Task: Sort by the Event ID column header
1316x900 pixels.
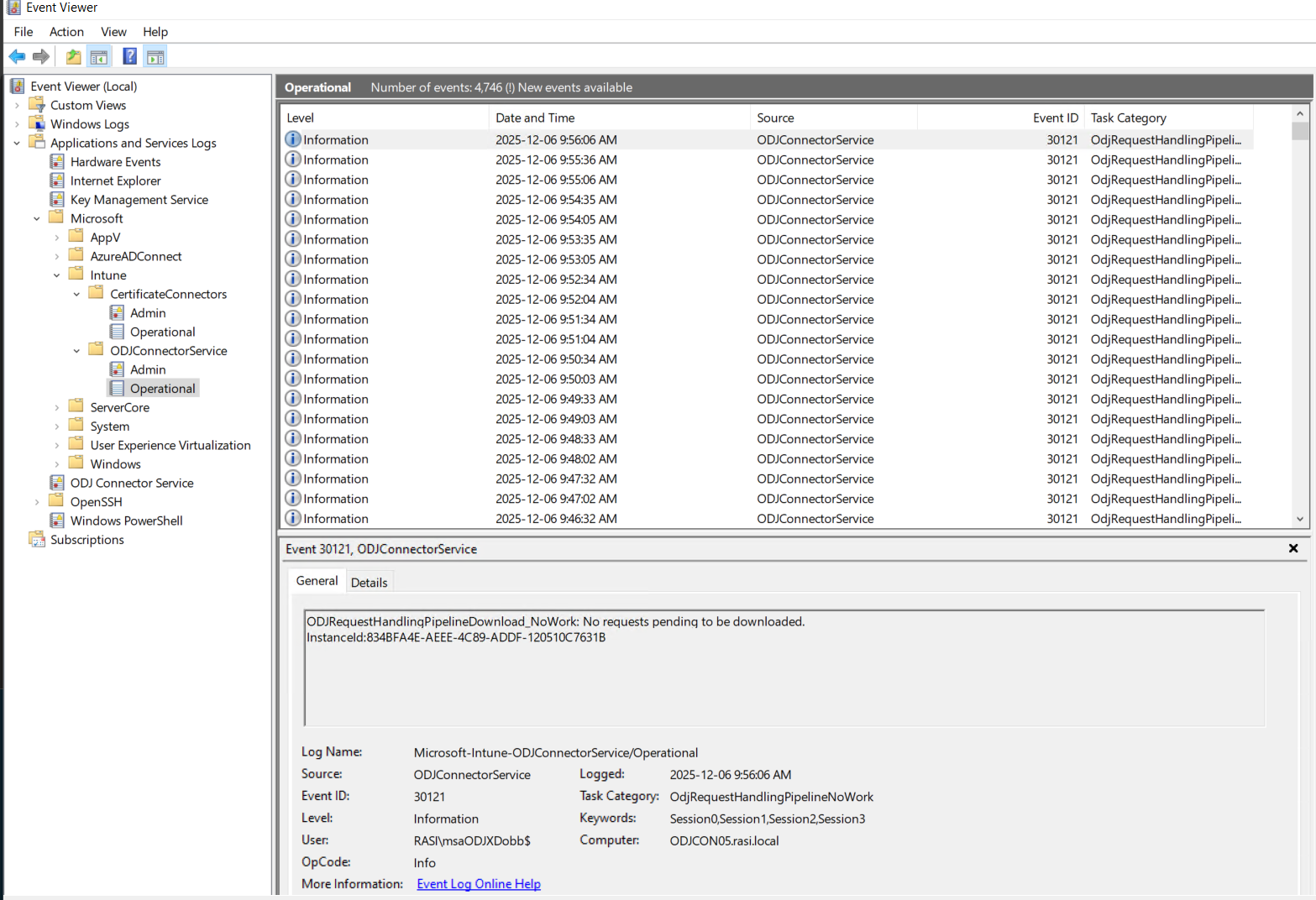Action: 1001,118
